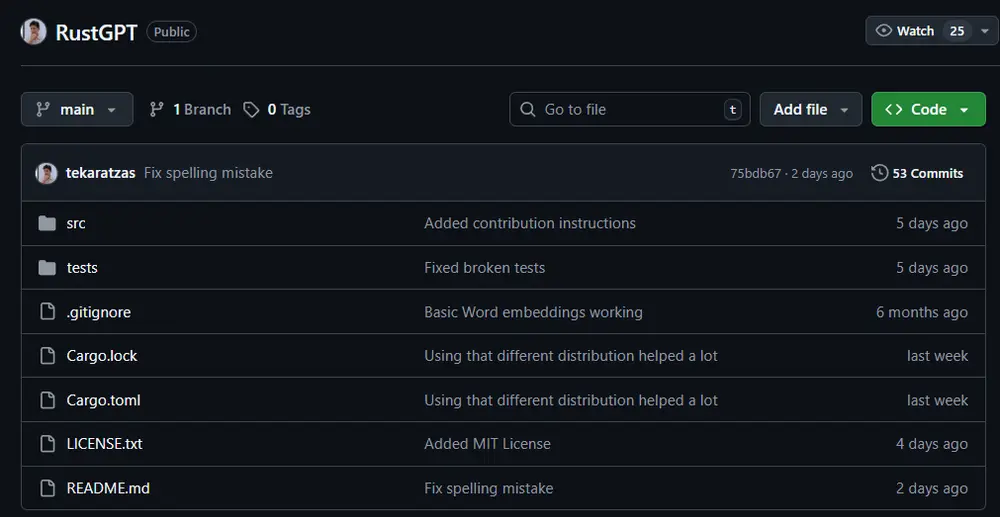Image resolution: width=1000 pixels, height=517 pixels.
Task: Click the branch icon beside 1 Branch
Action: coord(156,110)
